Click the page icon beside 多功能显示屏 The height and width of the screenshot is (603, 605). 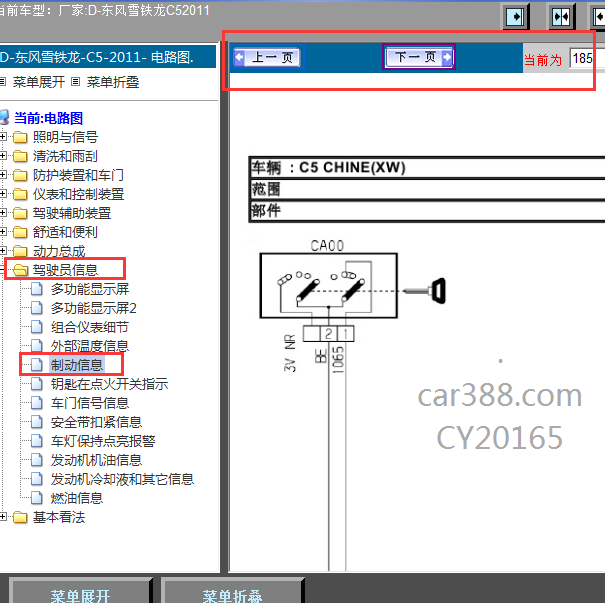[37, 289]
